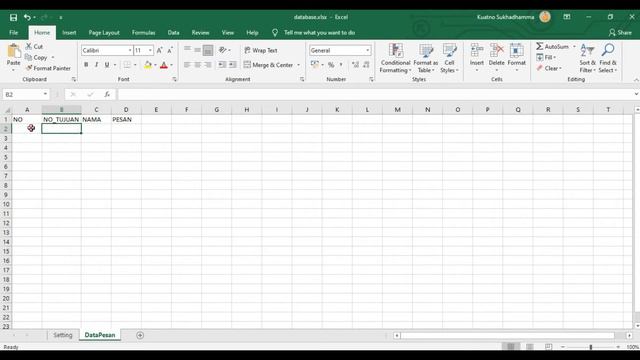Decrease the cell indent
This screenshot has width=640, height=360.
(x=222, y=64)
